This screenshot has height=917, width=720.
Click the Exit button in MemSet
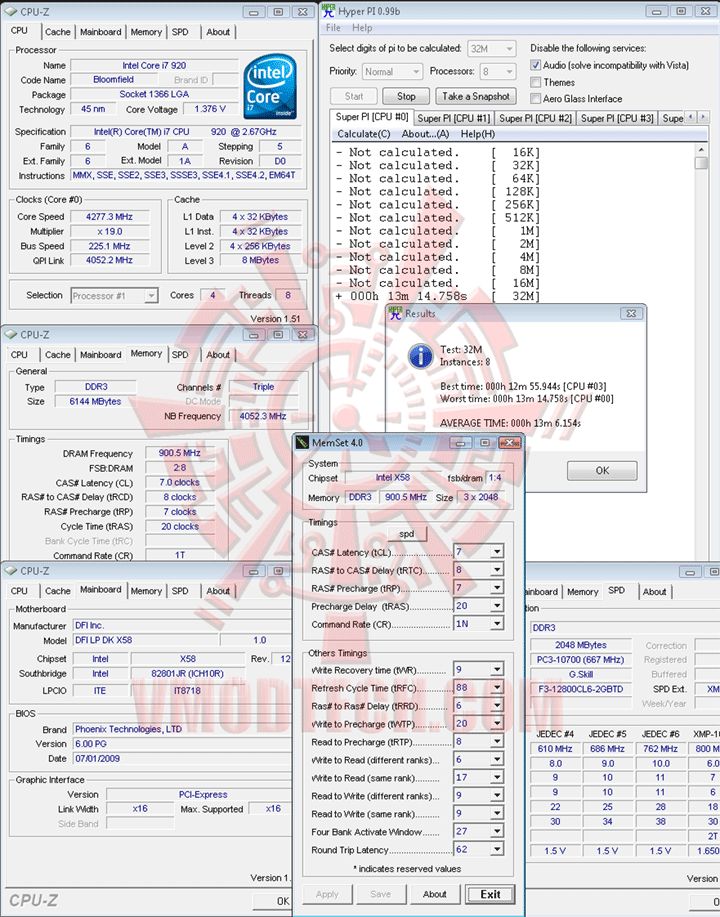point(490,894)
